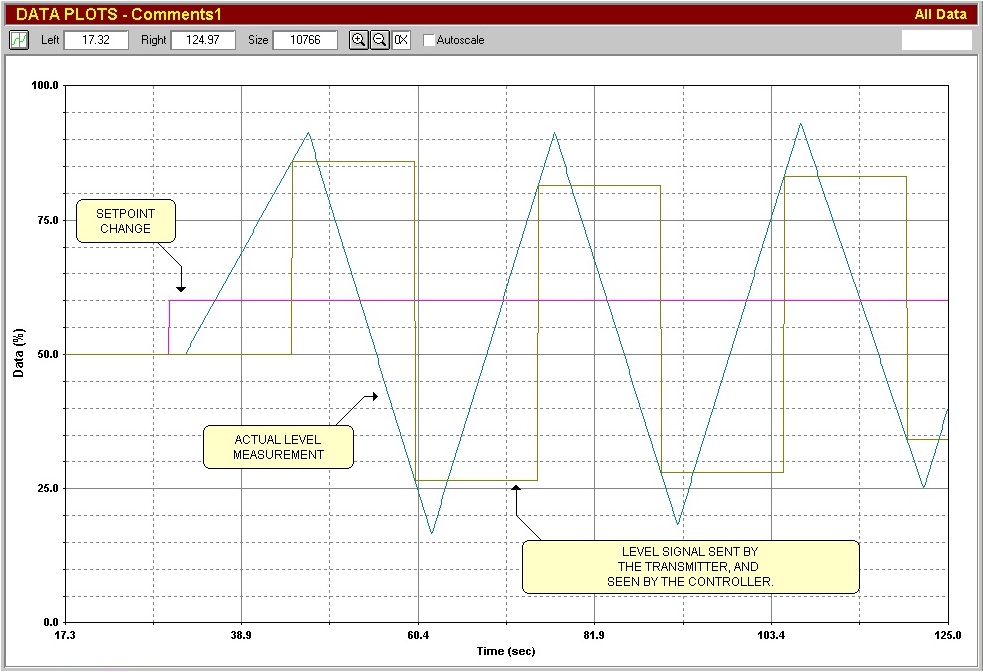The height and width of the screenshot is (672, 983).
Task: Reset zoom using the 0X button
Action: coord(401,40)
